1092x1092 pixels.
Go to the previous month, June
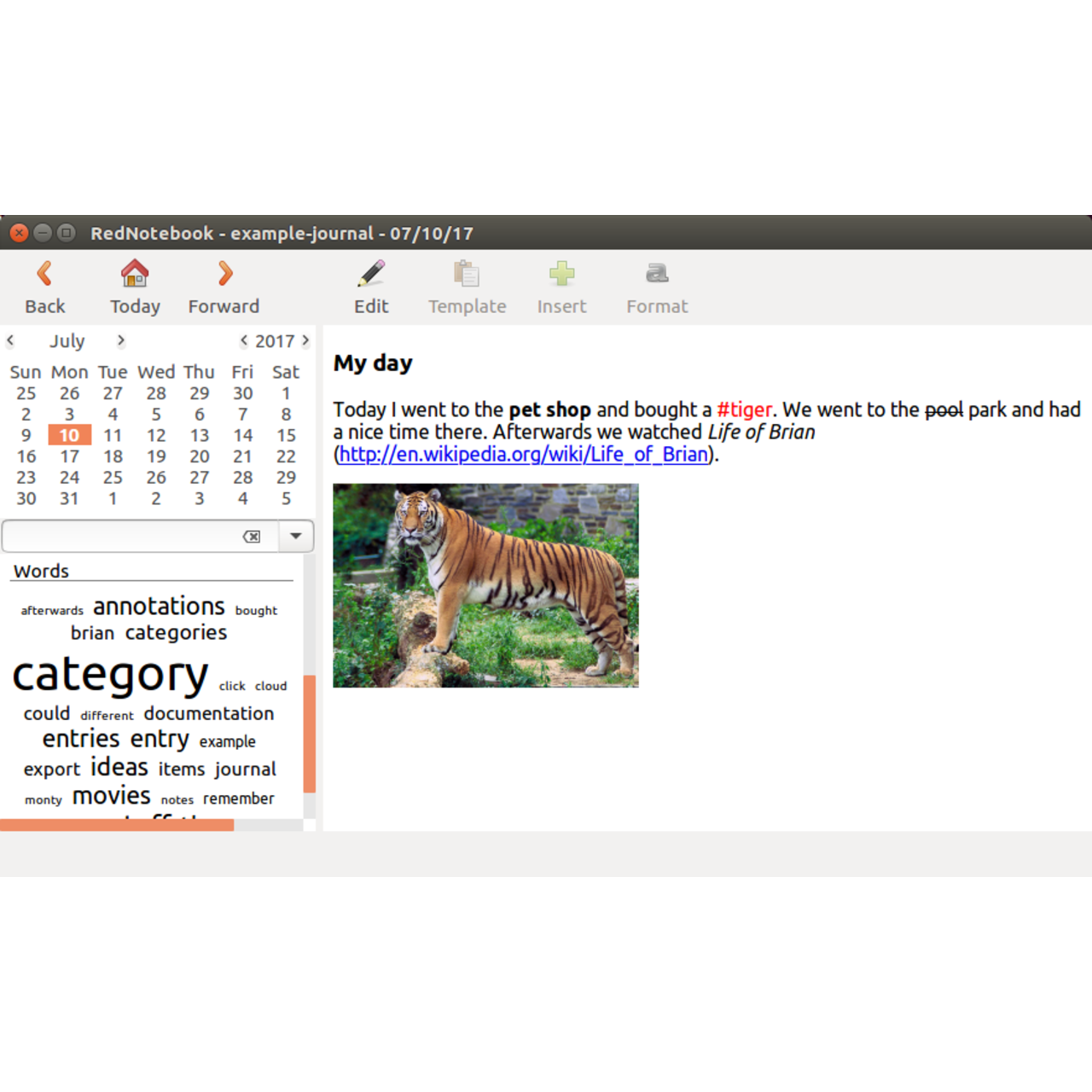point(9,340)
